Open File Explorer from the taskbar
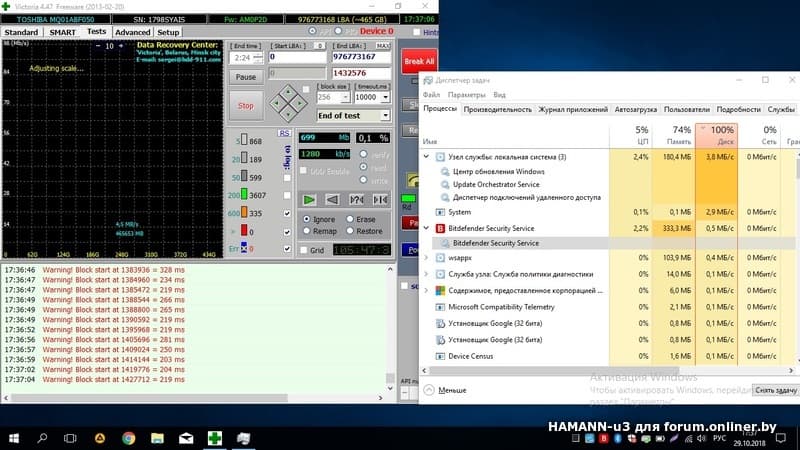 157,437
